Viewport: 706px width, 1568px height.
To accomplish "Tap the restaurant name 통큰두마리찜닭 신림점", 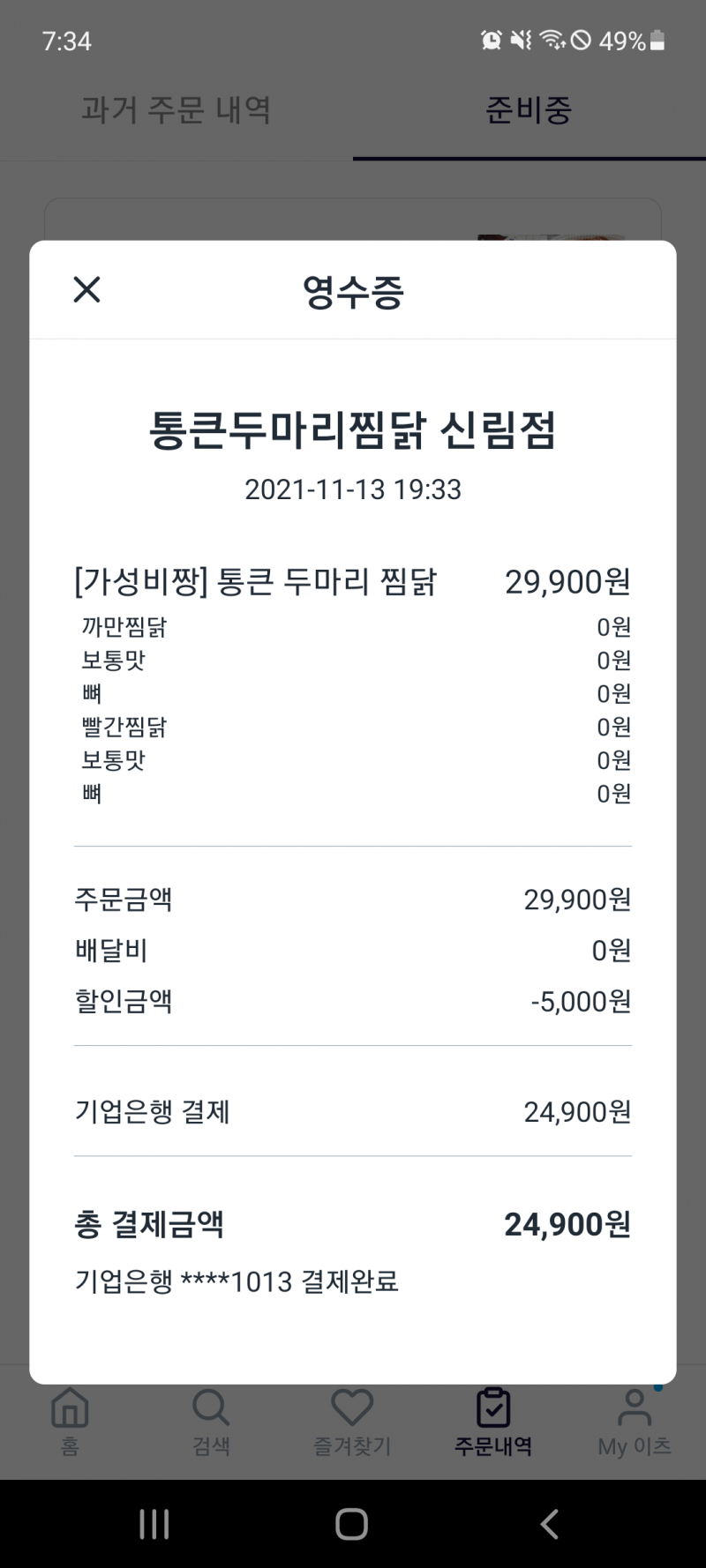I will pyautogui.click(x=353, y=431).
